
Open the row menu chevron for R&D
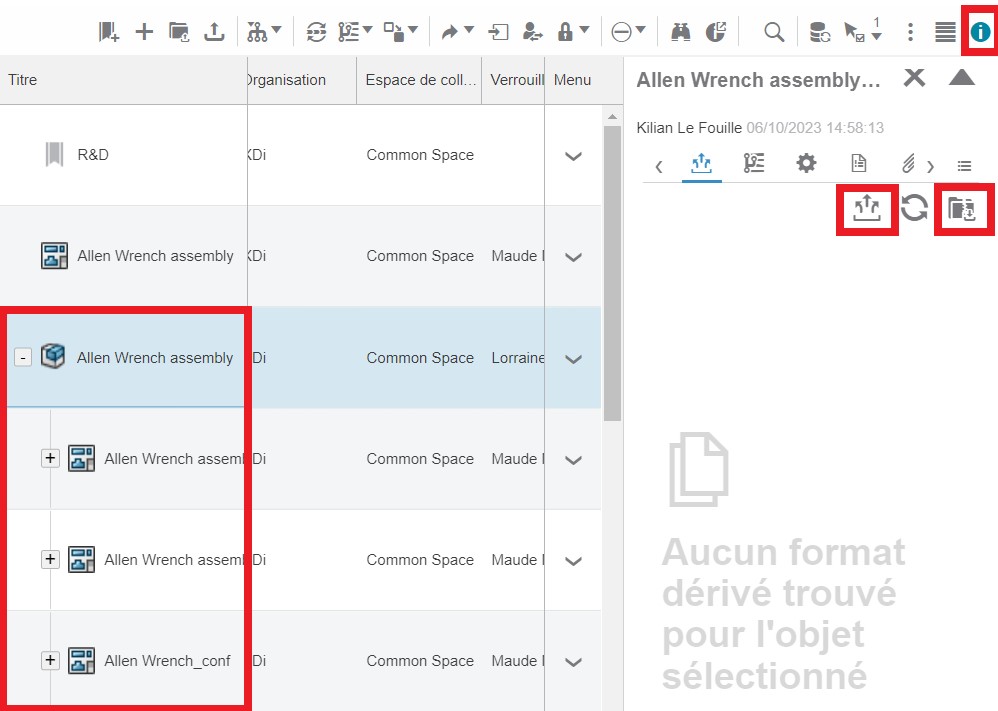(573, 156)
